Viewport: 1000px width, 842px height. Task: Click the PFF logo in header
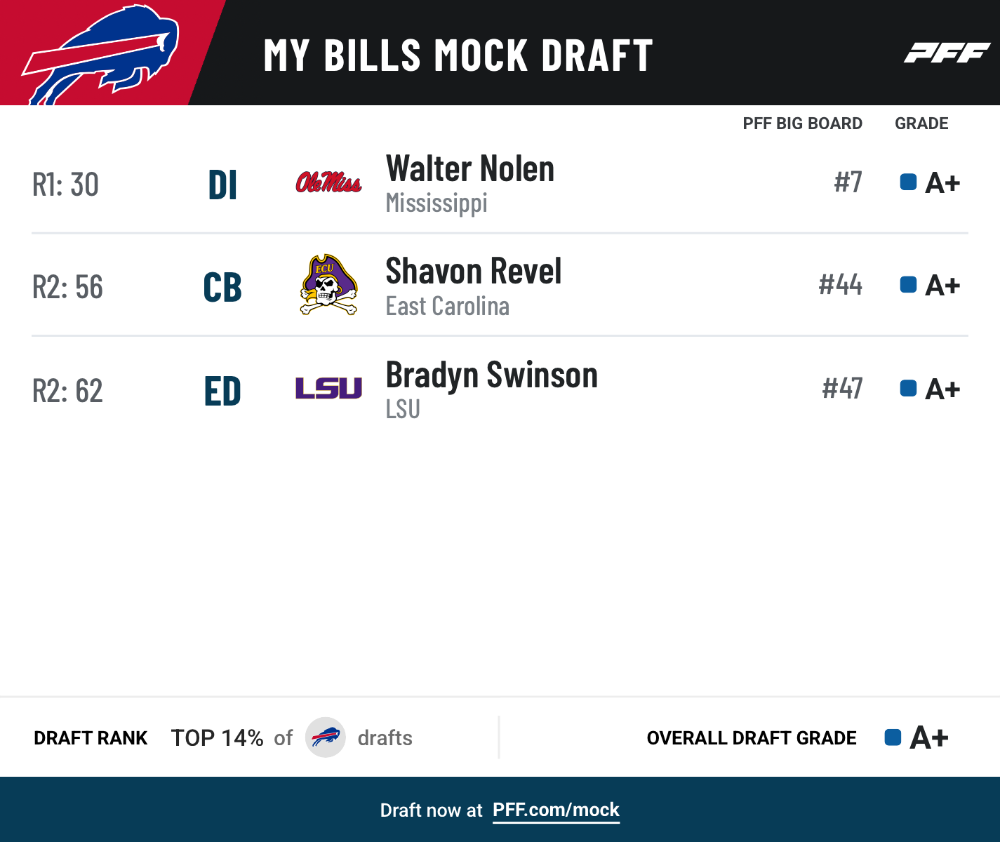(x=947, y=53)
